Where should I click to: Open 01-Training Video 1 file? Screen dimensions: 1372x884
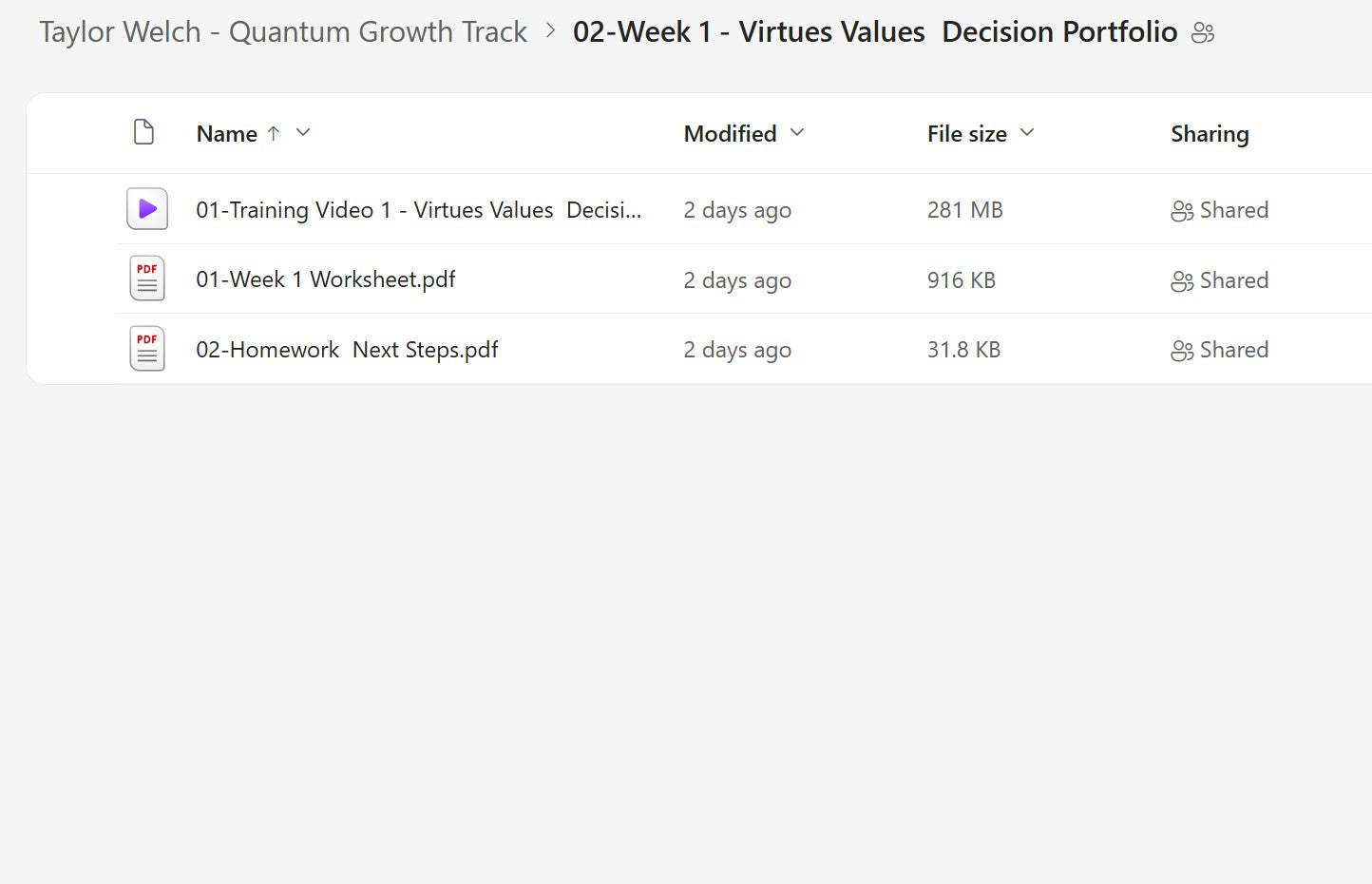(418, 210)
